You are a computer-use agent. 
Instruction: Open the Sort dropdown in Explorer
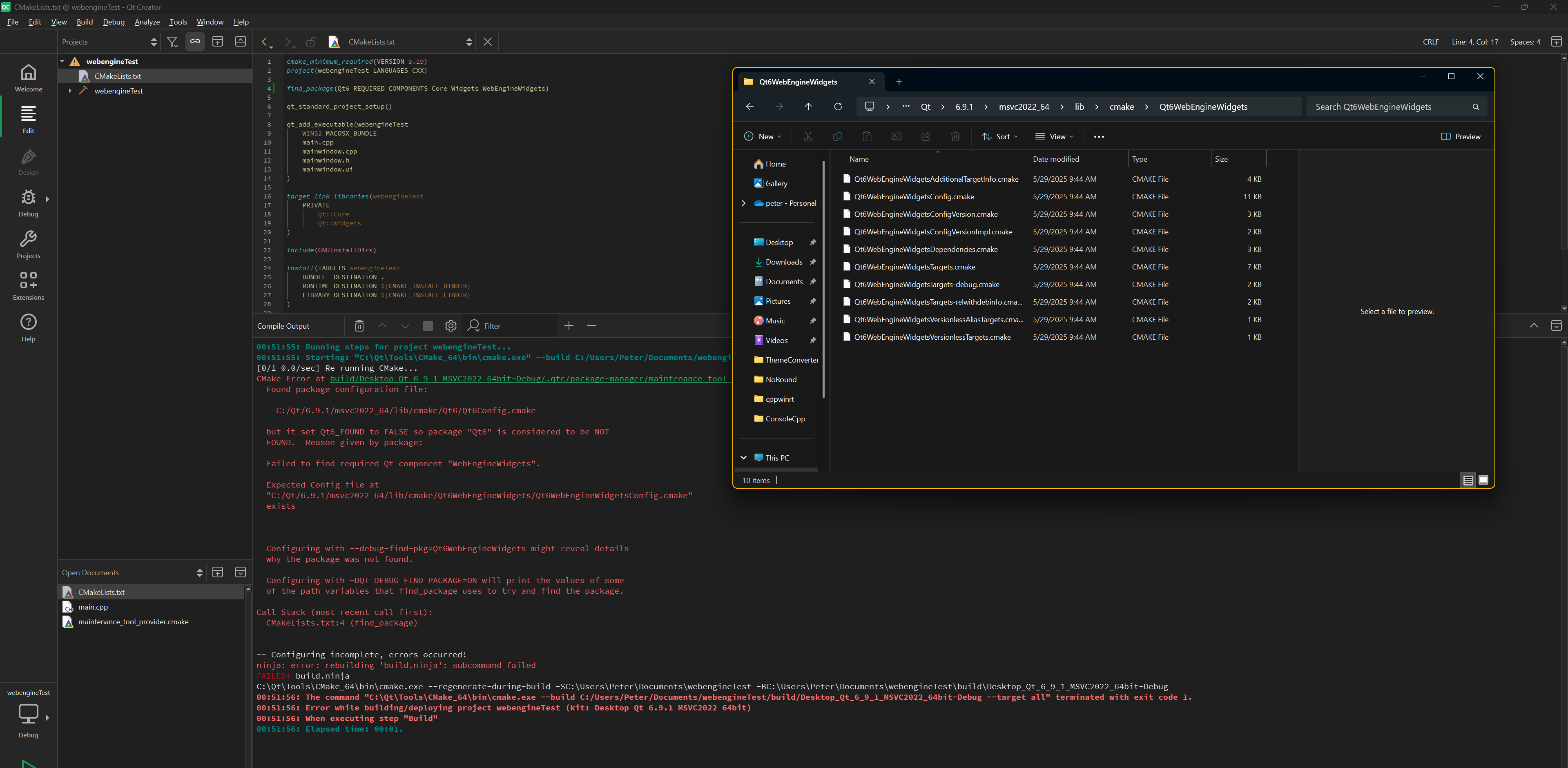coord(999,136)
